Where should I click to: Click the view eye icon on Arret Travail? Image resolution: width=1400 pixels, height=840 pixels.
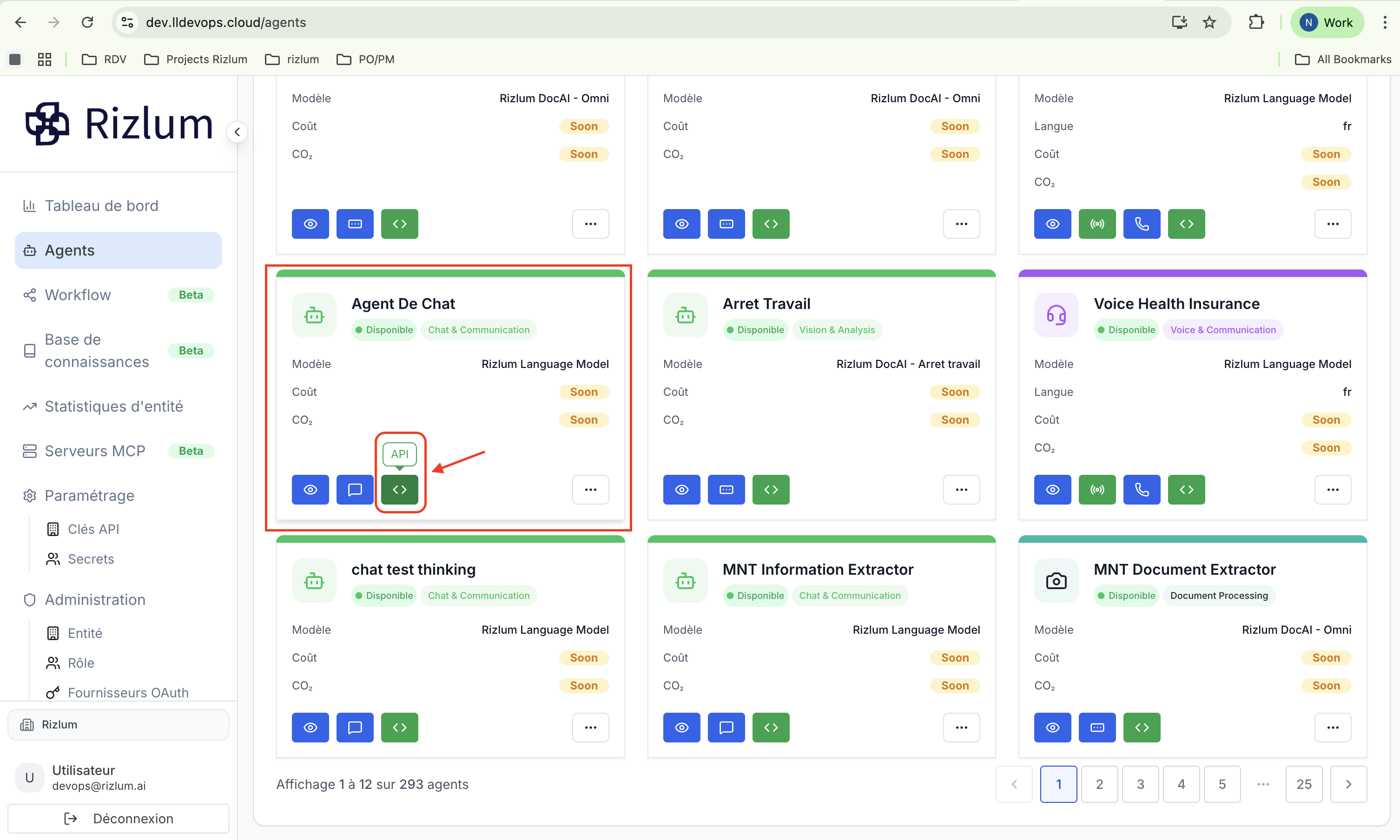(x=681, y=489)
